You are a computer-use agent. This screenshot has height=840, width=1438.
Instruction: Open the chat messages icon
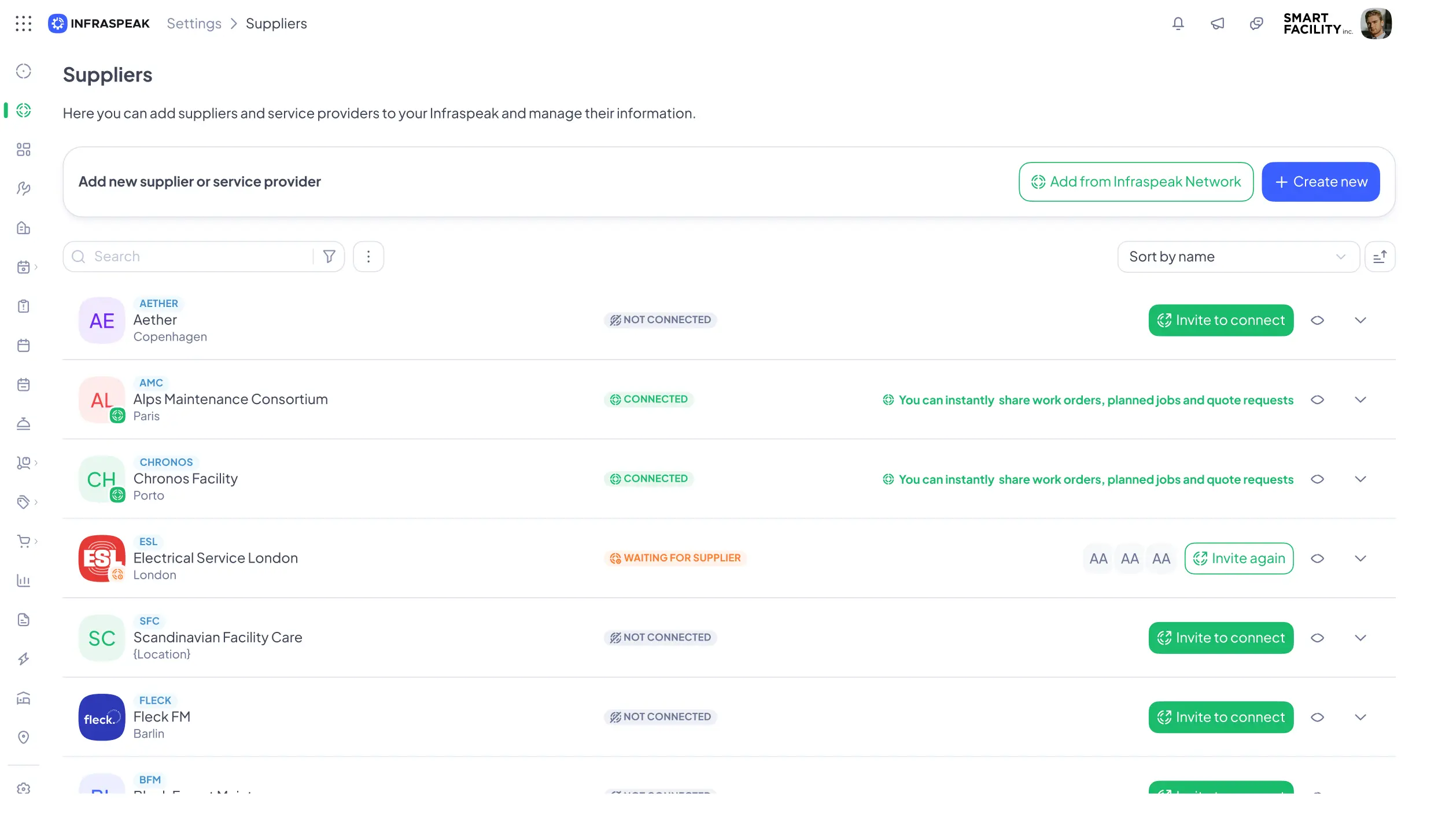coord(1256,24)
